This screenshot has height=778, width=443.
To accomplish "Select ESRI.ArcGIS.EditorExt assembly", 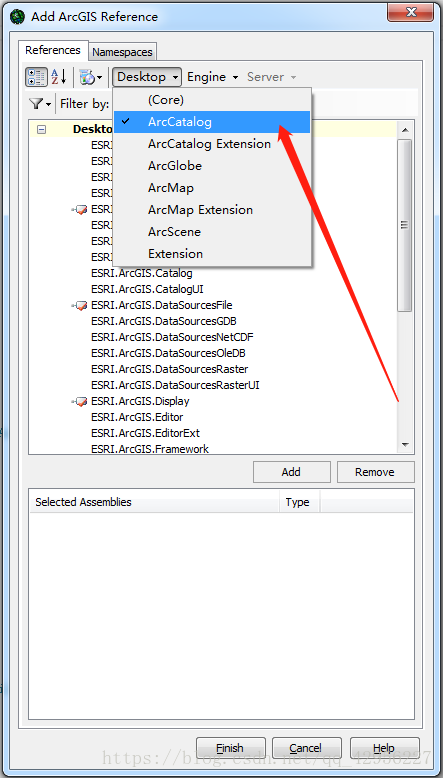I will tap(145, 433).
